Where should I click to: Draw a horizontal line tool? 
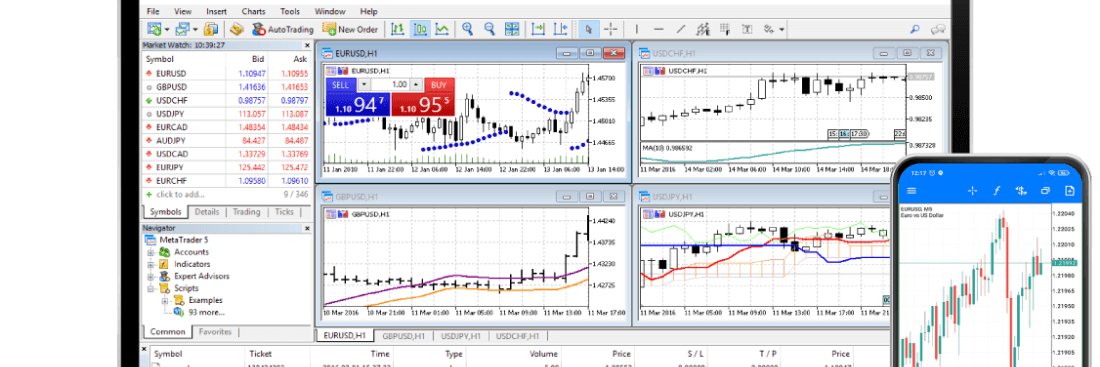tap(658, 29)
